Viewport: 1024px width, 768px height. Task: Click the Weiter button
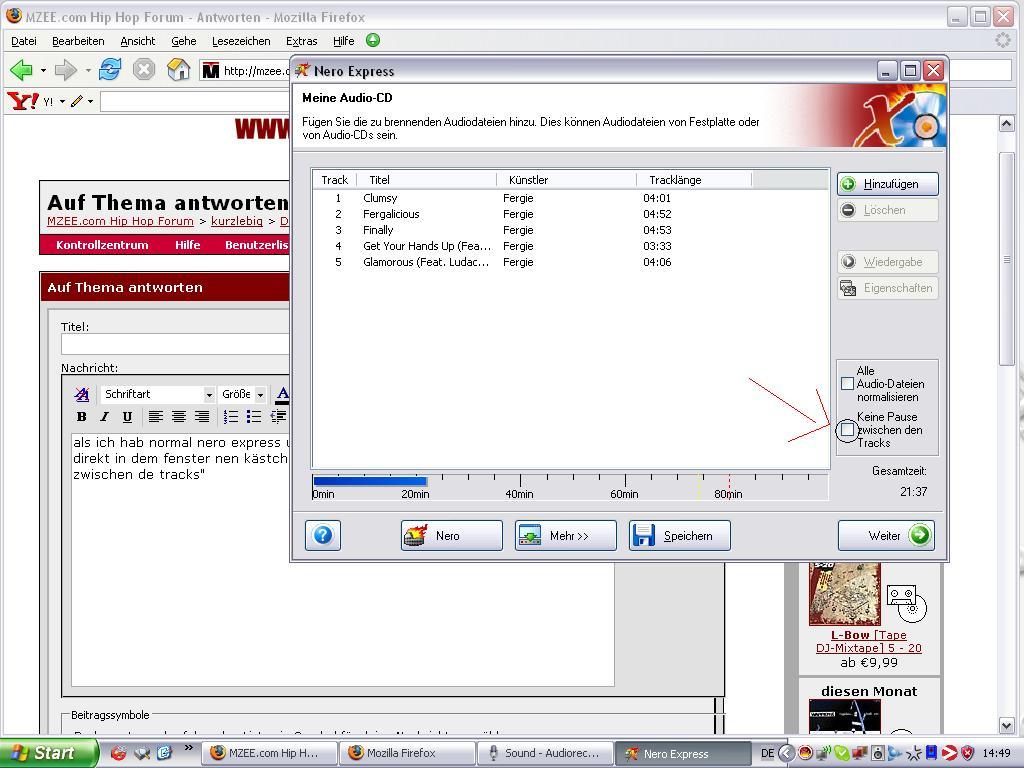(886, 535)
